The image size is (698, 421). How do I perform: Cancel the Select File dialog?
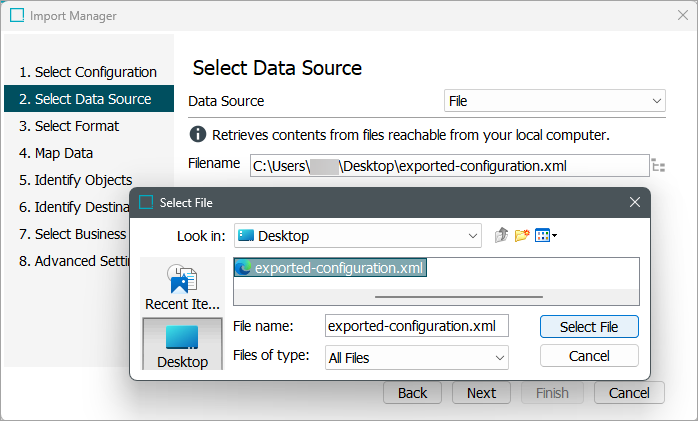588,356
